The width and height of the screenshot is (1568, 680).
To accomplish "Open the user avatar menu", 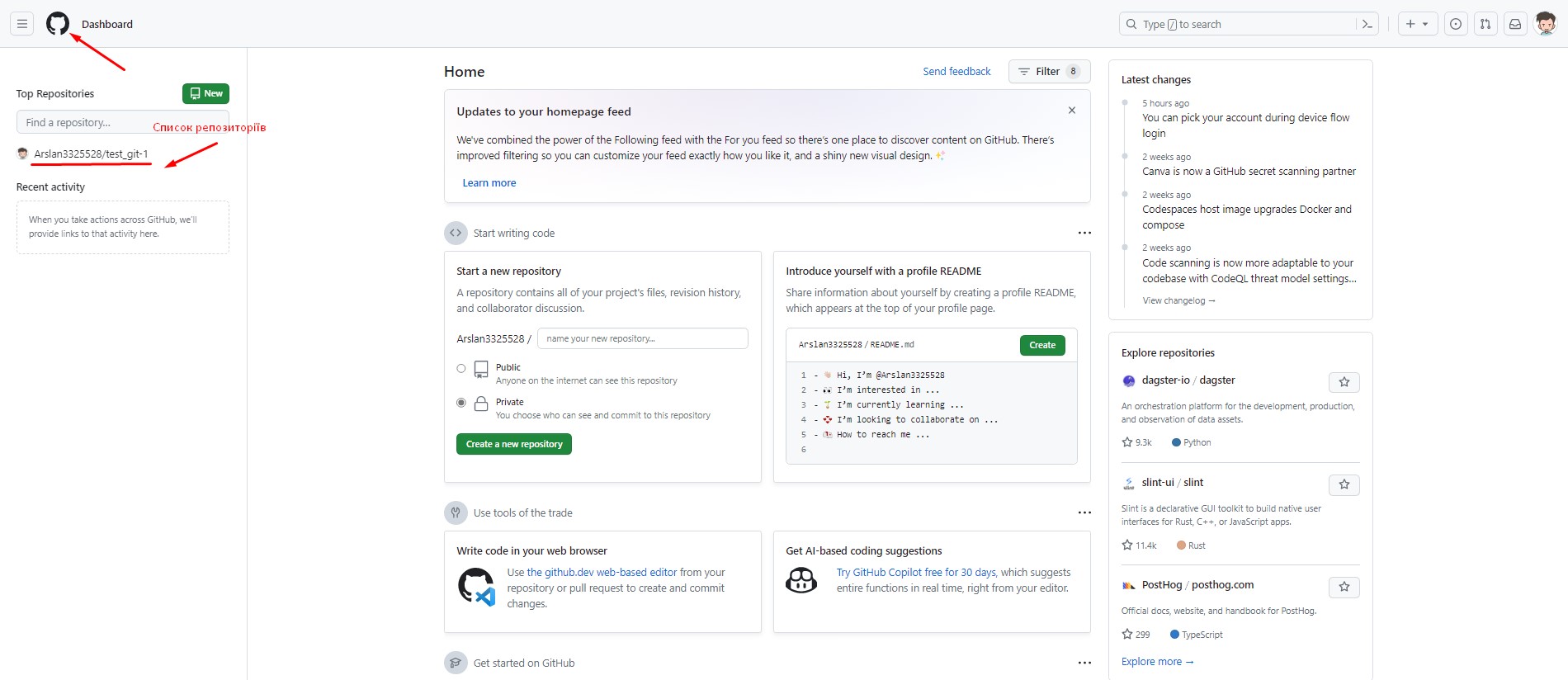I will 1546,24.
